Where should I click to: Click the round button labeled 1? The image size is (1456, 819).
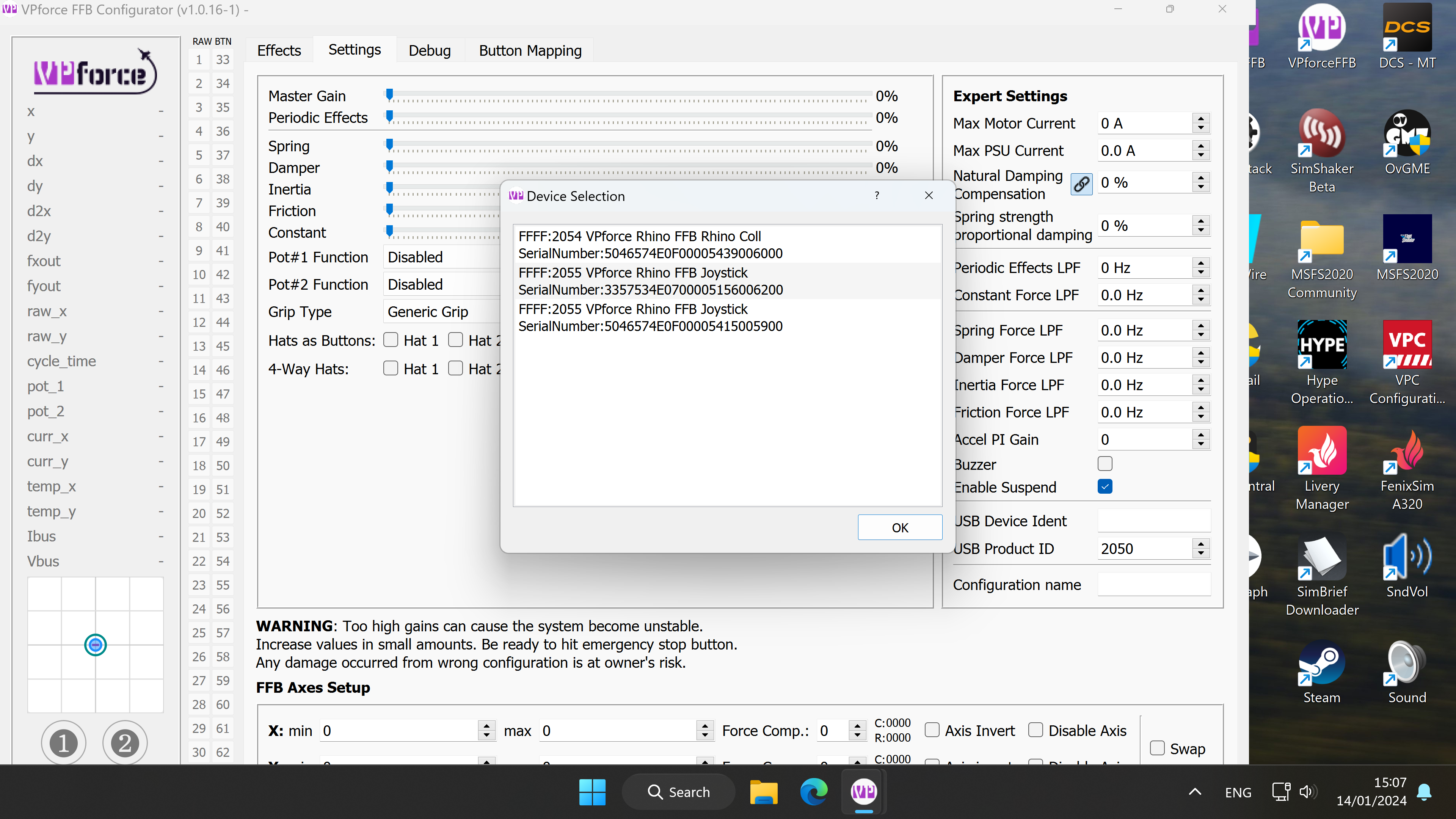63,743
